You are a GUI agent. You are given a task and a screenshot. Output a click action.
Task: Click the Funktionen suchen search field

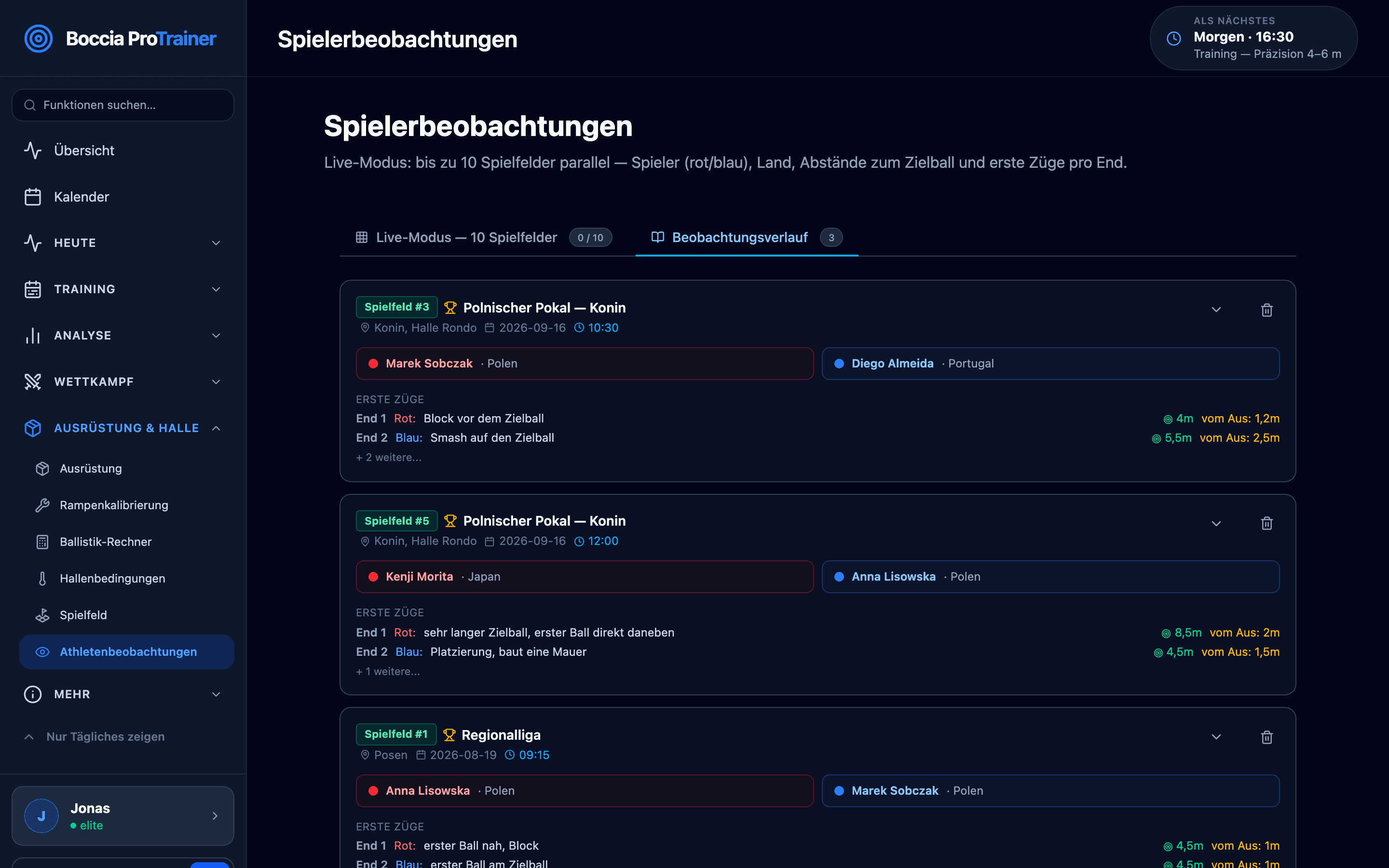click(123, 105)
